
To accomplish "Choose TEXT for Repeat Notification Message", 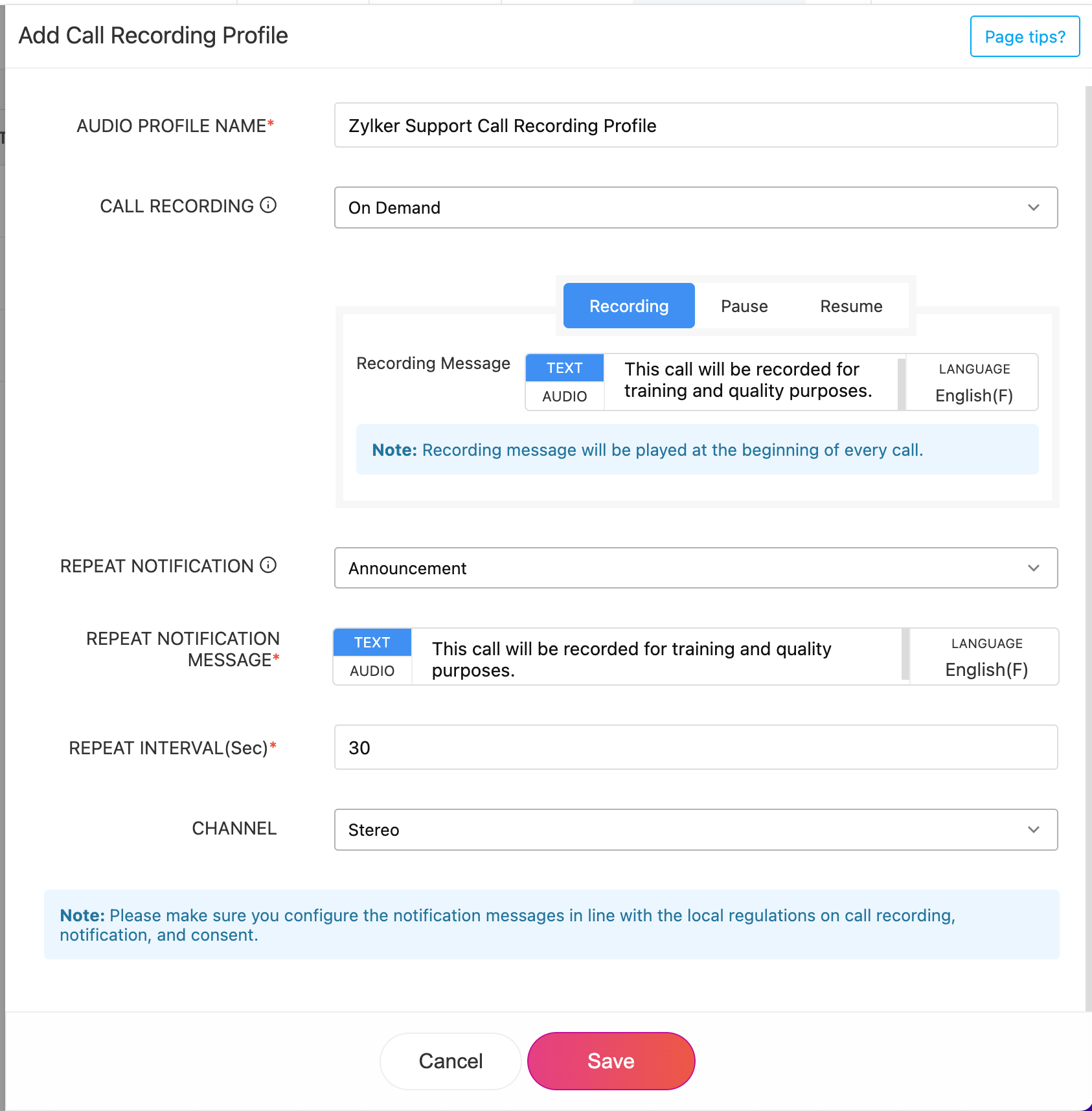I will pos(372,642).
